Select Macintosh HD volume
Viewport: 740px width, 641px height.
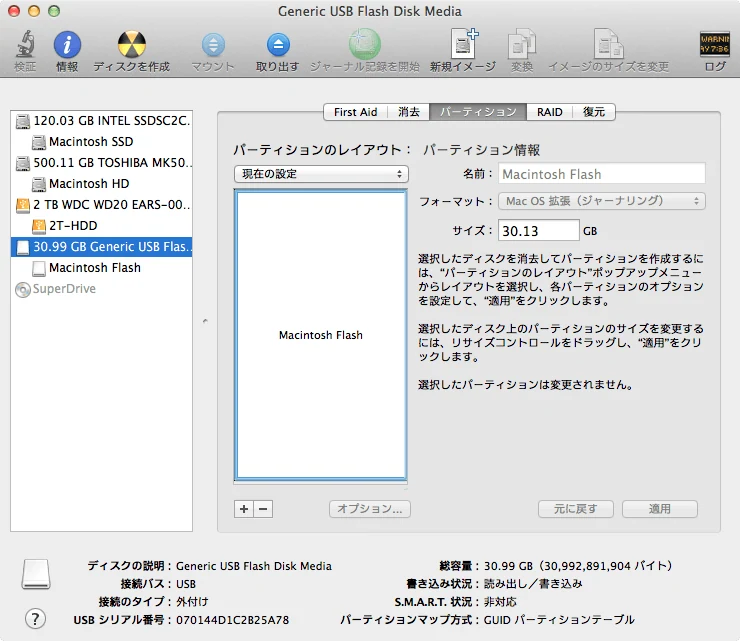point(101,184)
